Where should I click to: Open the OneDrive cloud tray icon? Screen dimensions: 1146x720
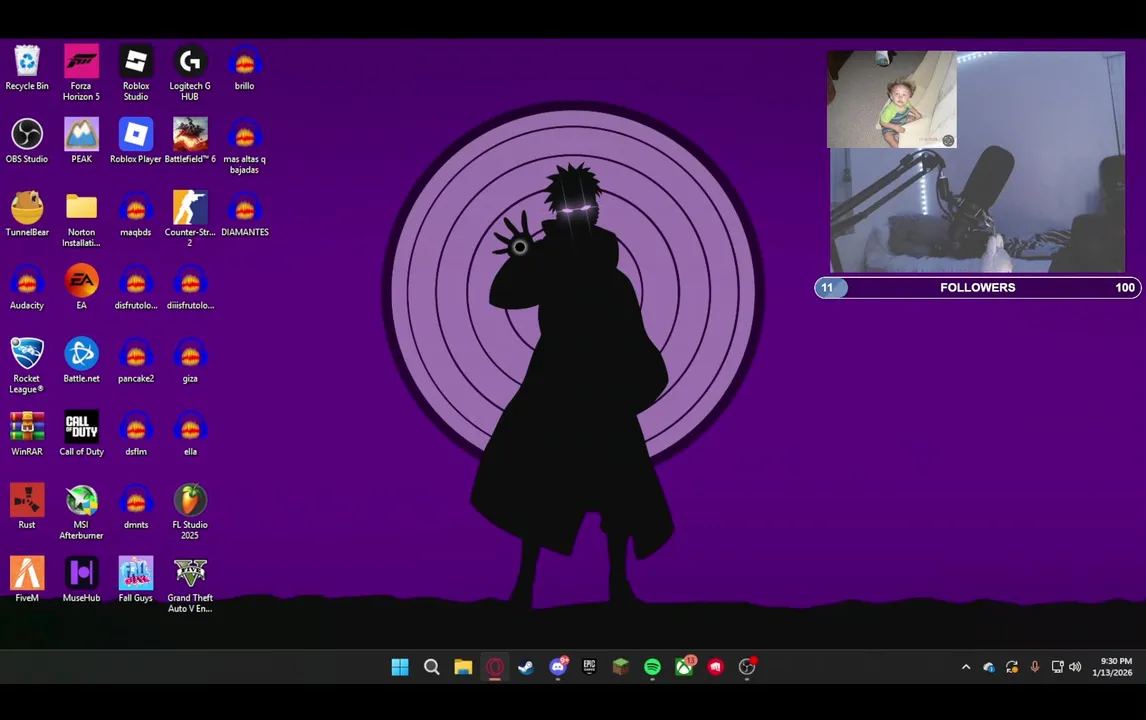989,667
